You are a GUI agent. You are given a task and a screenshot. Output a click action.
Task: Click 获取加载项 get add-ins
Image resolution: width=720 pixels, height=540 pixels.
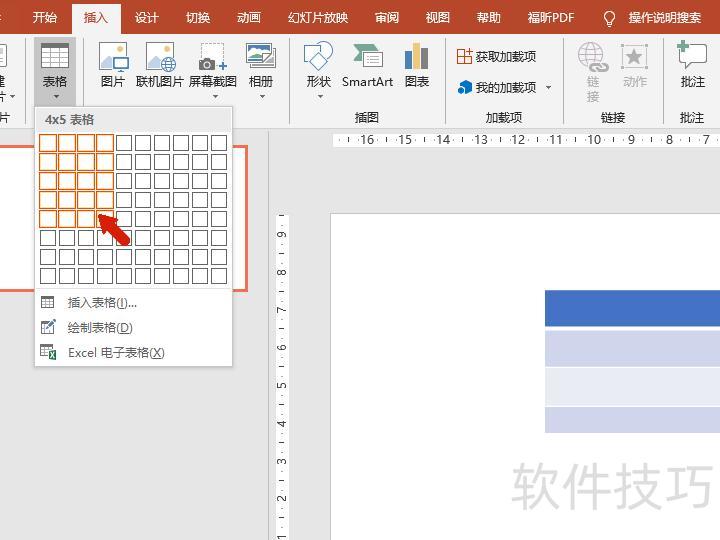tap(496, 56)
